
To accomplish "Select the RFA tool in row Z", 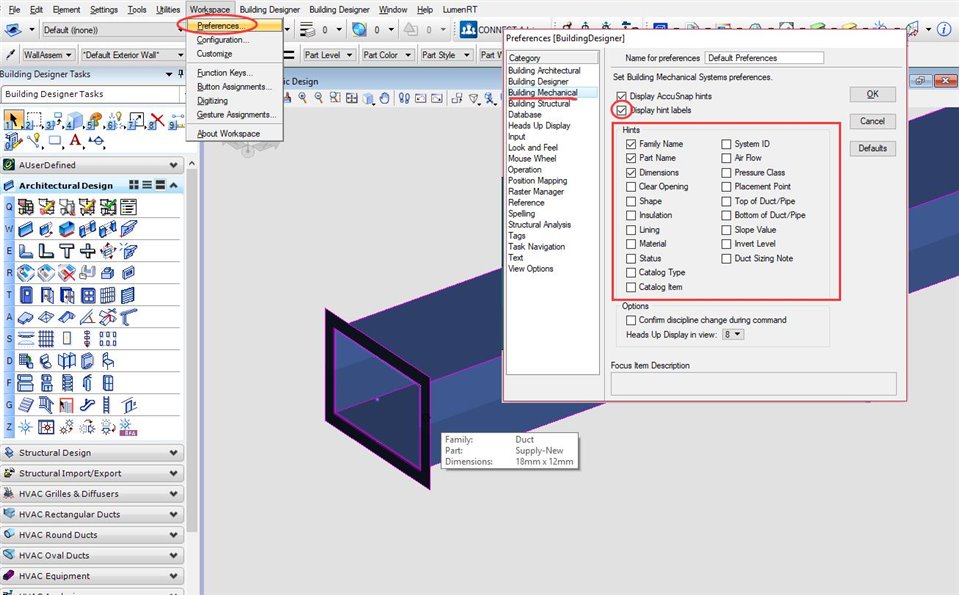I will [x=128, y=427].
